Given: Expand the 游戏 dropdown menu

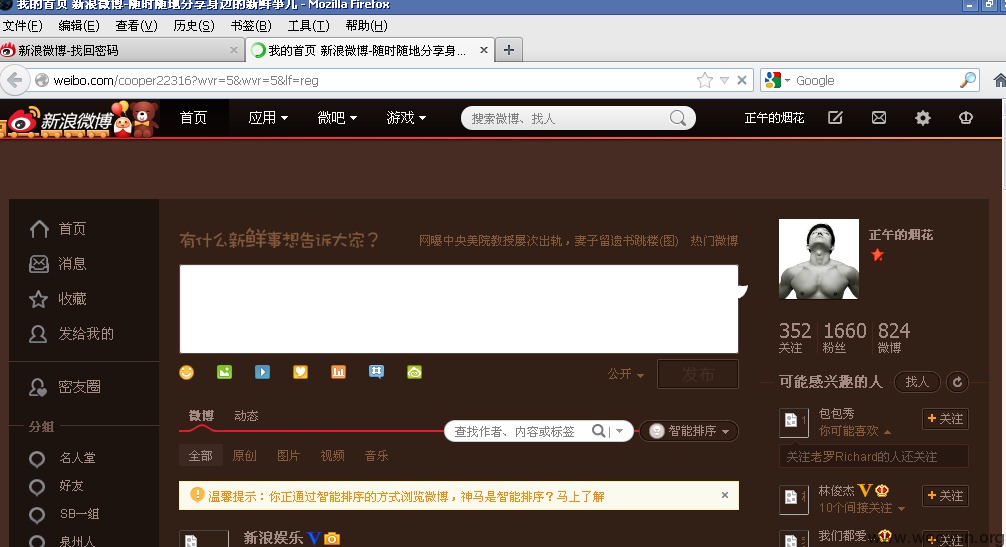Looking at the screenshot, I should tap(406, 118).
